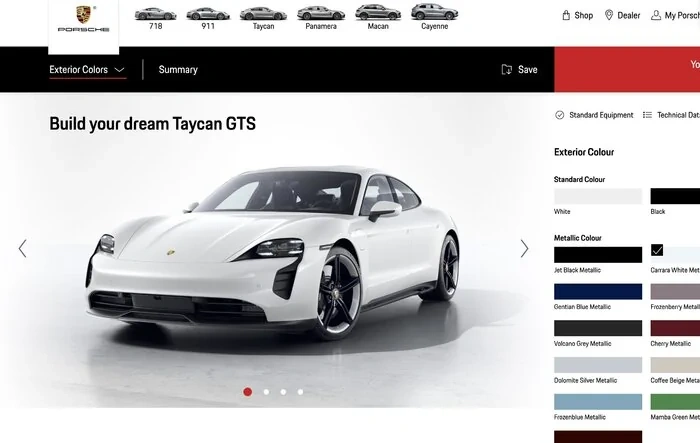This screenshot has height=443, width=700.
Task: Choose Gentian Blue Metallic swatch
Action: pyautogui.click(x=598, y=292)
